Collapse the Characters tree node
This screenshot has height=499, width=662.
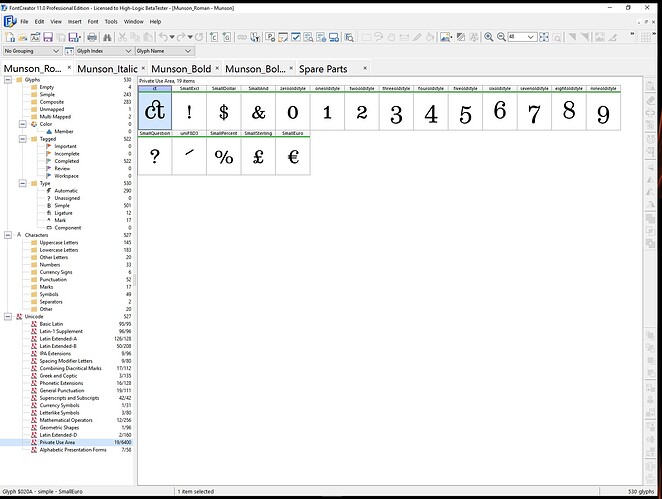coord(8,235)
